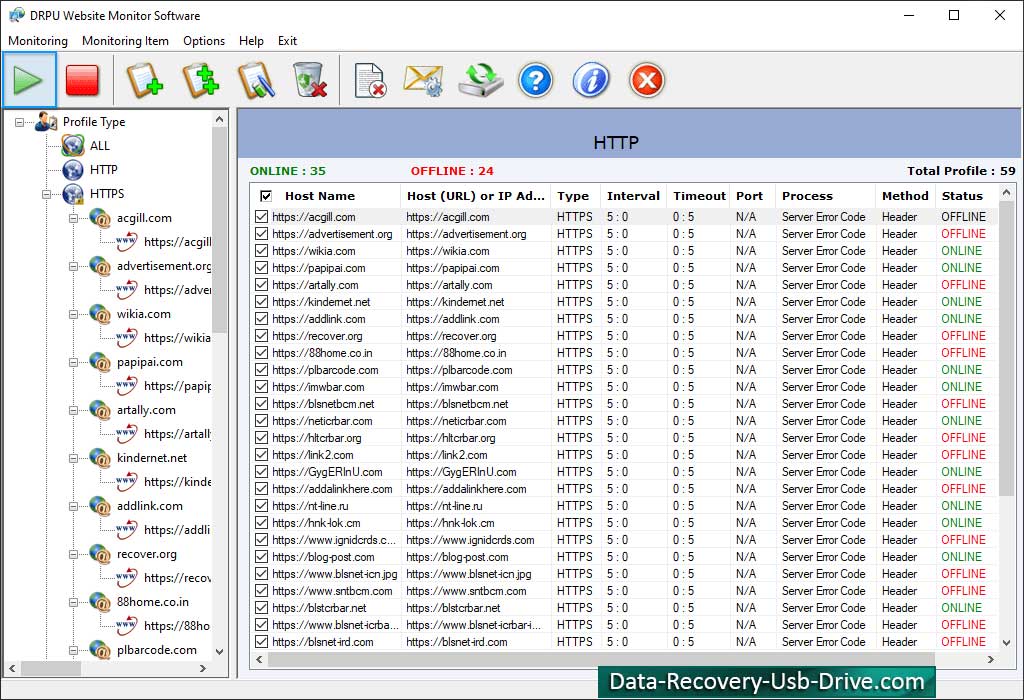Uncheck the https://wikia.com row checkbox
The image size is (1024, 700).
pos(261,250)
